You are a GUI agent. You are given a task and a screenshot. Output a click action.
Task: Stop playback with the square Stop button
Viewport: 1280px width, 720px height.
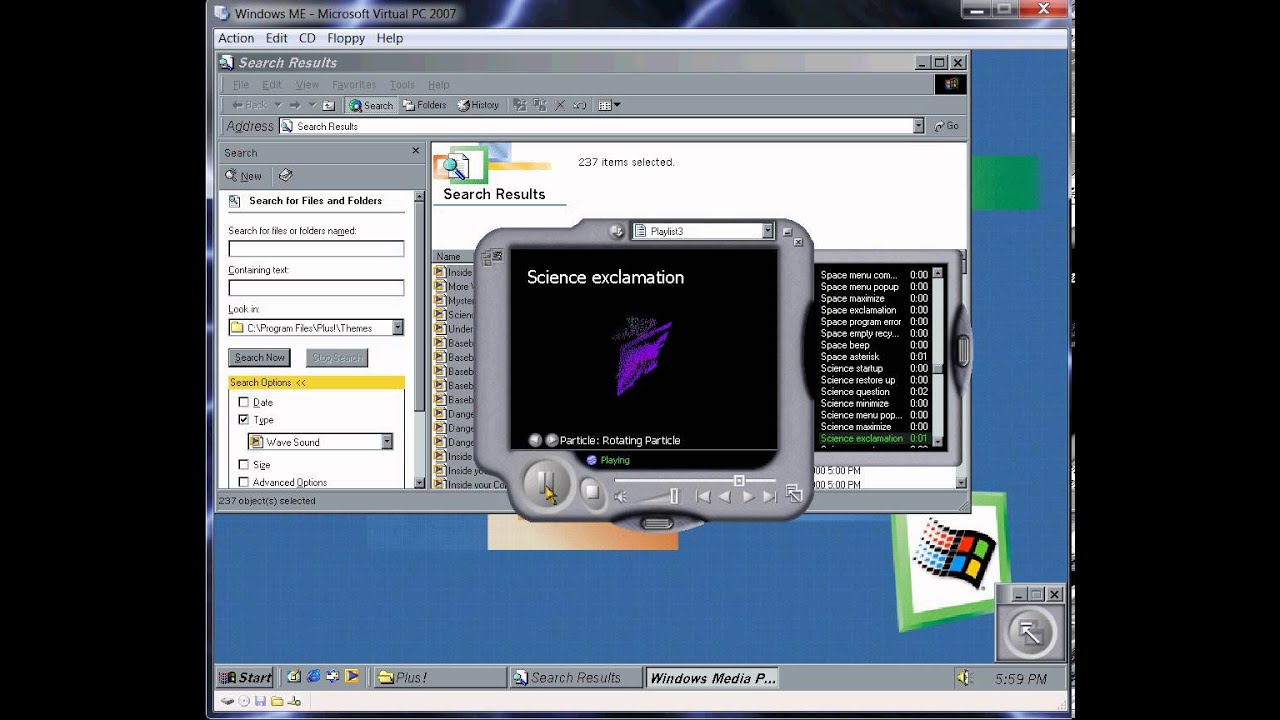point(591,492)
